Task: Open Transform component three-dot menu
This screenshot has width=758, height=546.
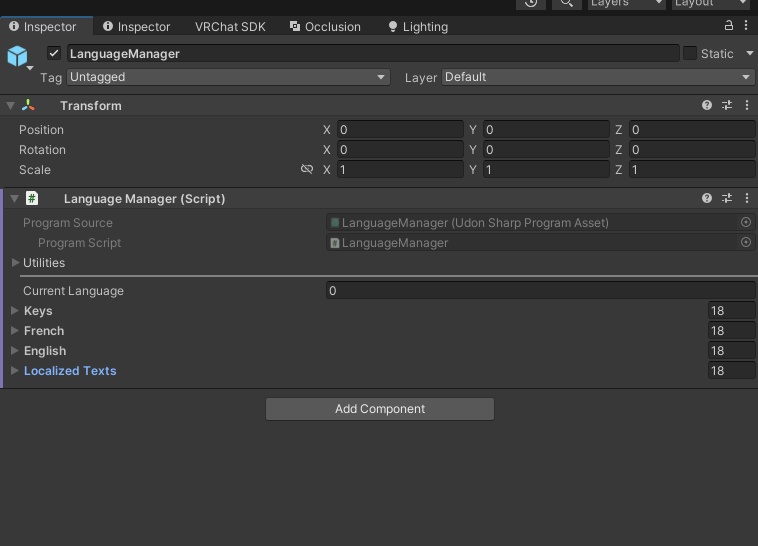Action: pos(747,105)
